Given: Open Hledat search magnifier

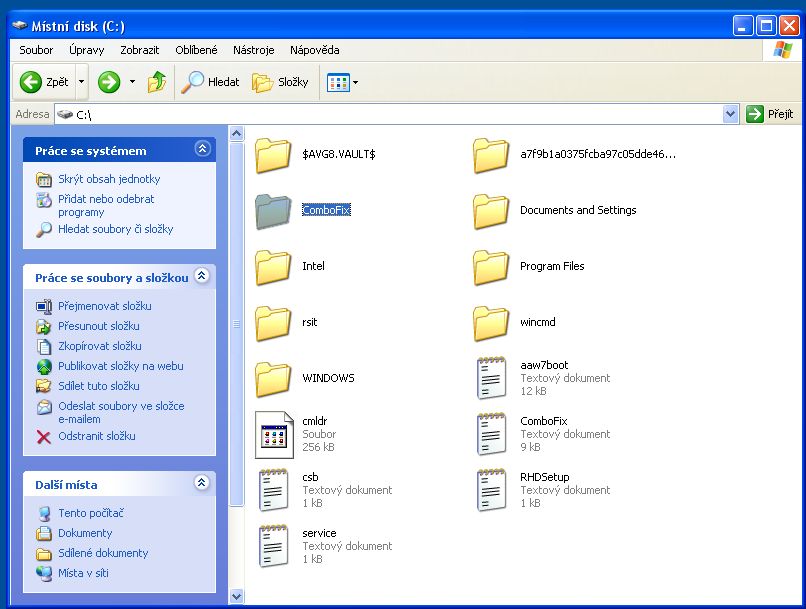Looking at the screenshot, I should coord(192,82).
